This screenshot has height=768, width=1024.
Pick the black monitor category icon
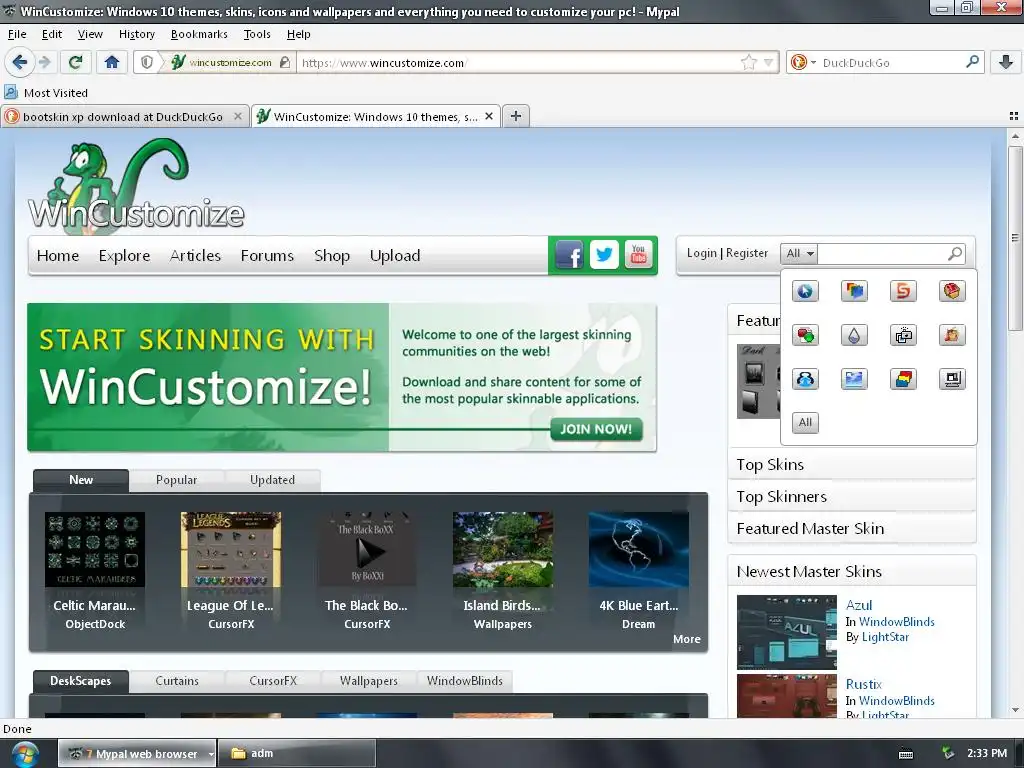point(952,379)
